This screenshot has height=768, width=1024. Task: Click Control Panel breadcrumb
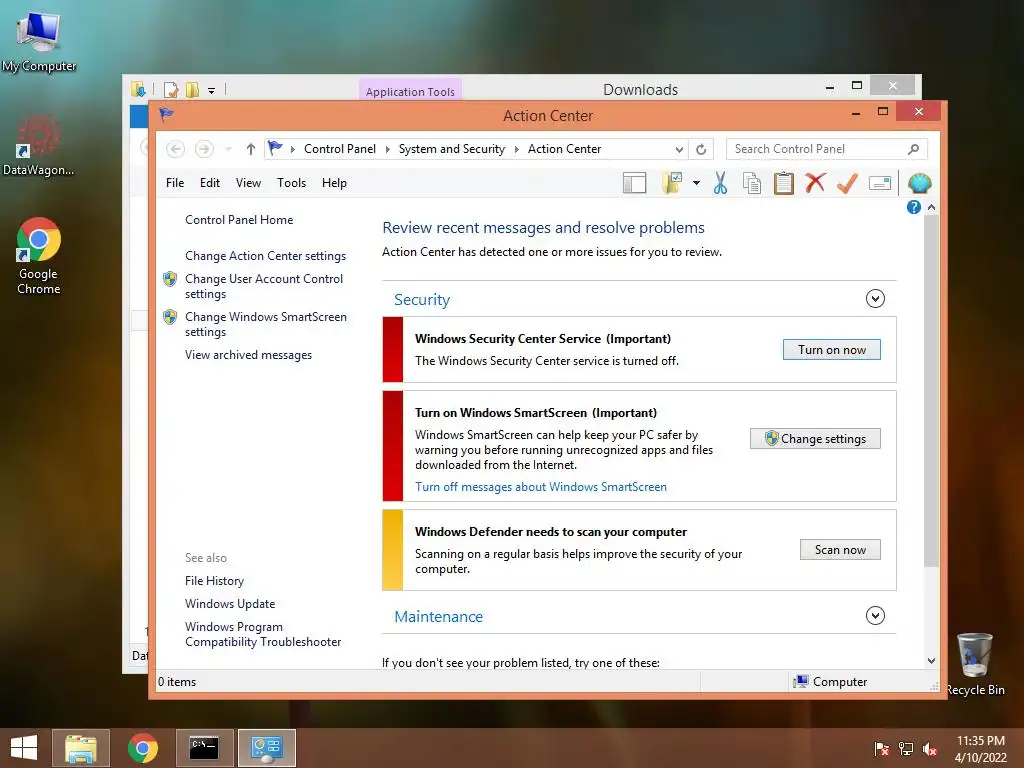pyautogui.click(x=340, y=150)
